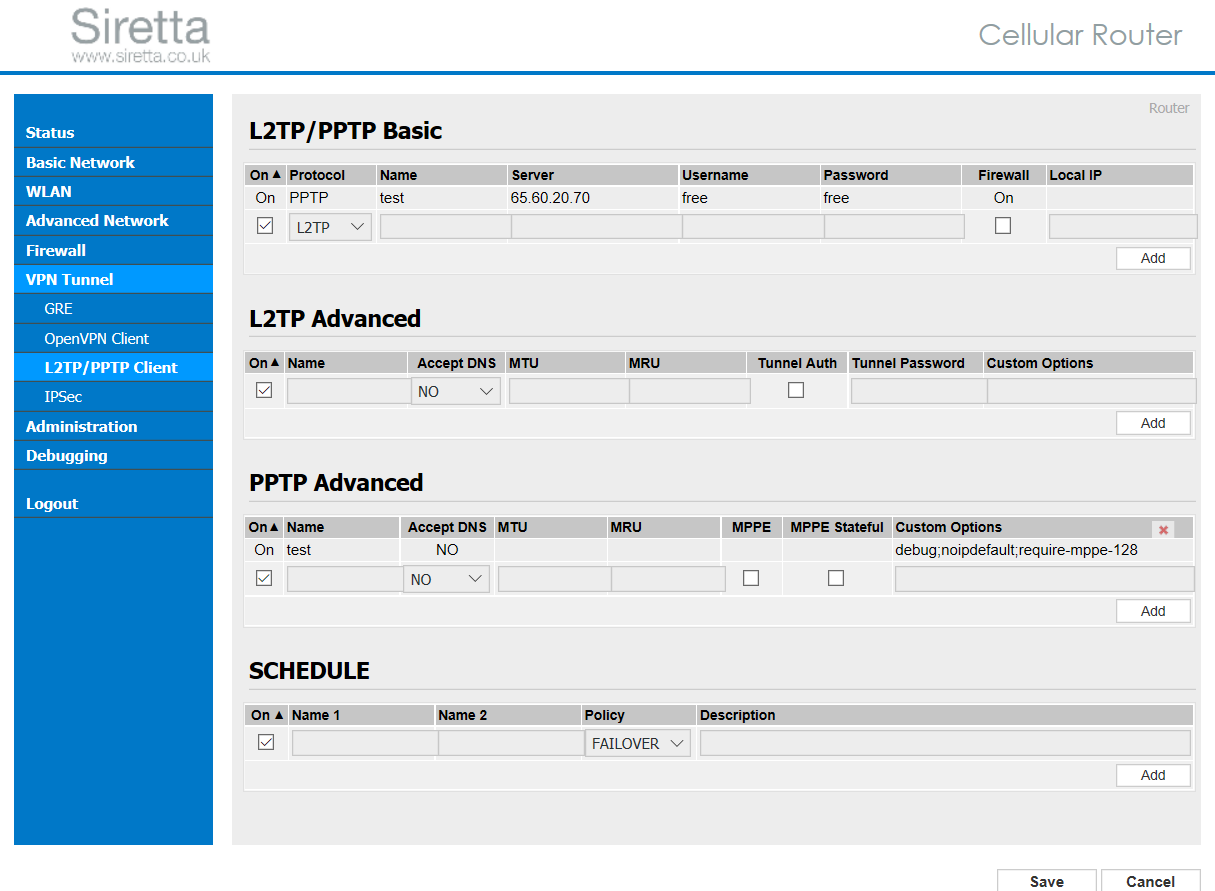1215x891 pixels.
Task: Open the L2TP protocol dropdown
Action: point(330,227)
